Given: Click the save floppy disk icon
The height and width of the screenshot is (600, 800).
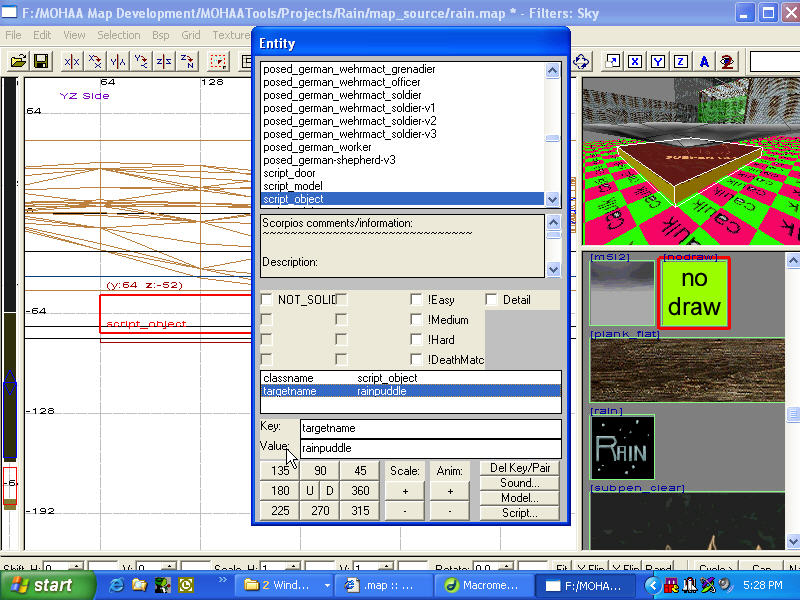Looking at the screenshot, I should (x=41, y=61).
